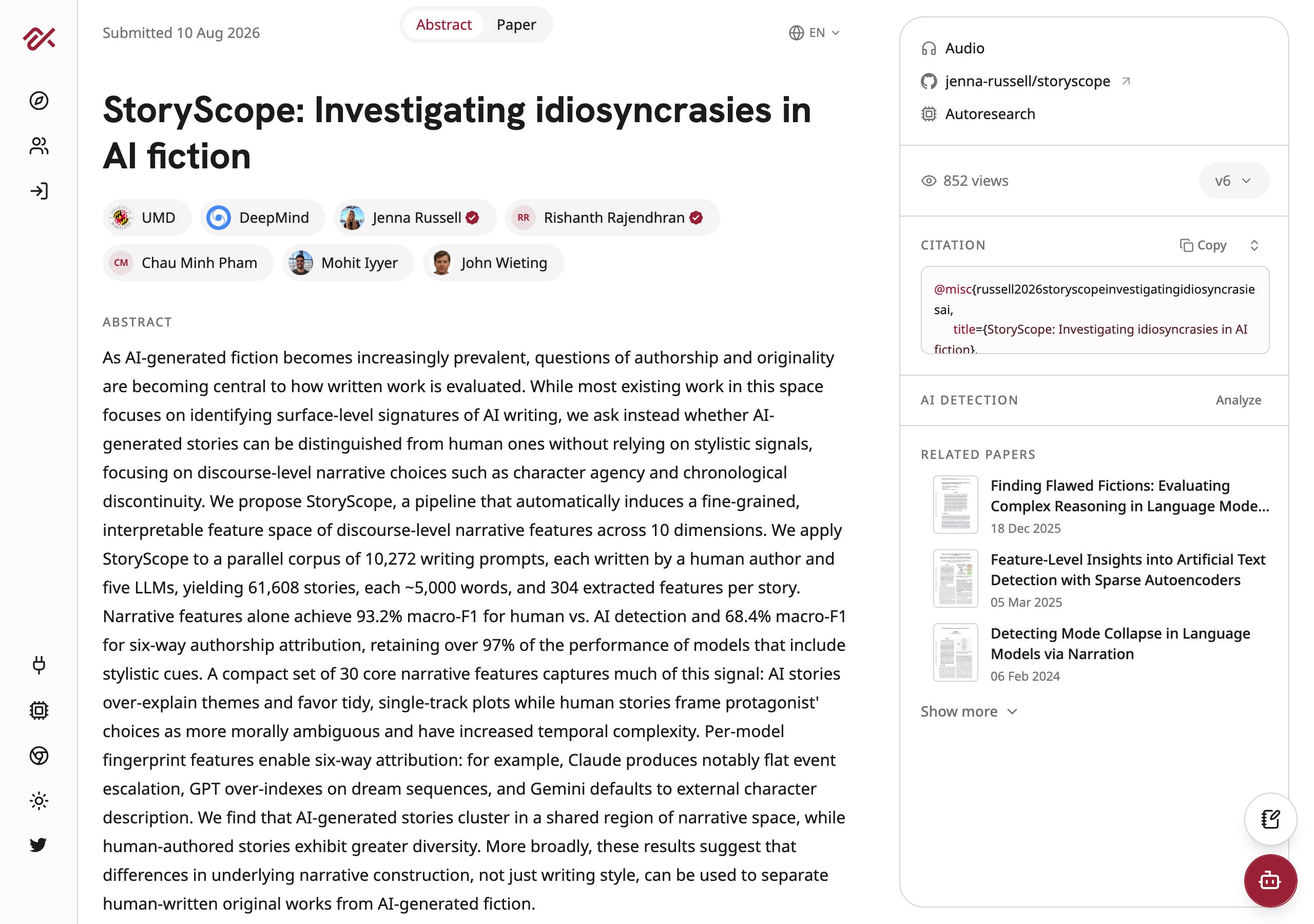Click the '852 views' count
Viewport: 1314px width, 924px height.
[x=975, y=181]
